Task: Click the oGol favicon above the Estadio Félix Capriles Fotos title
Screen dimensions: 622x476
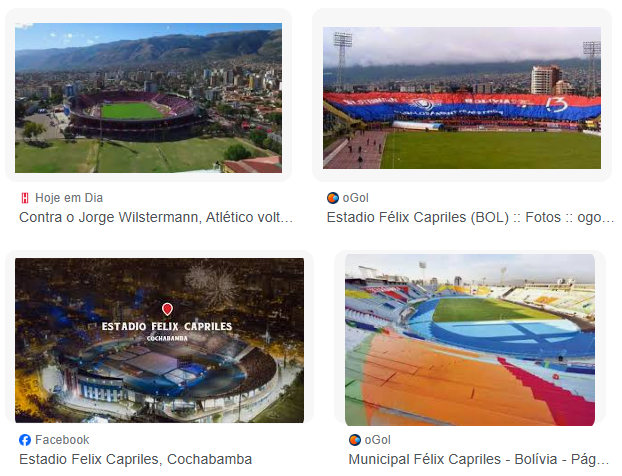Action: pyautogui.click(x=332, y=198)
